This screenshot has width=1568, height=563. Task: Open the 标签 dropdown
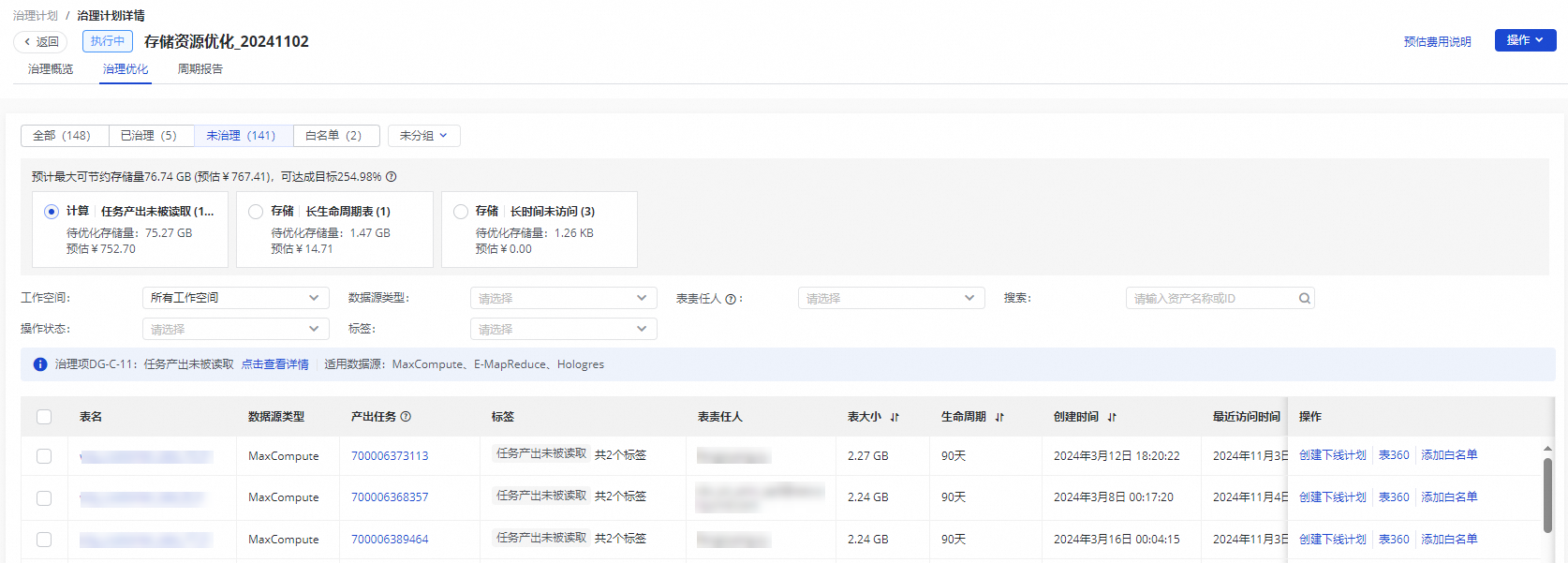click(x=563, y=329)
